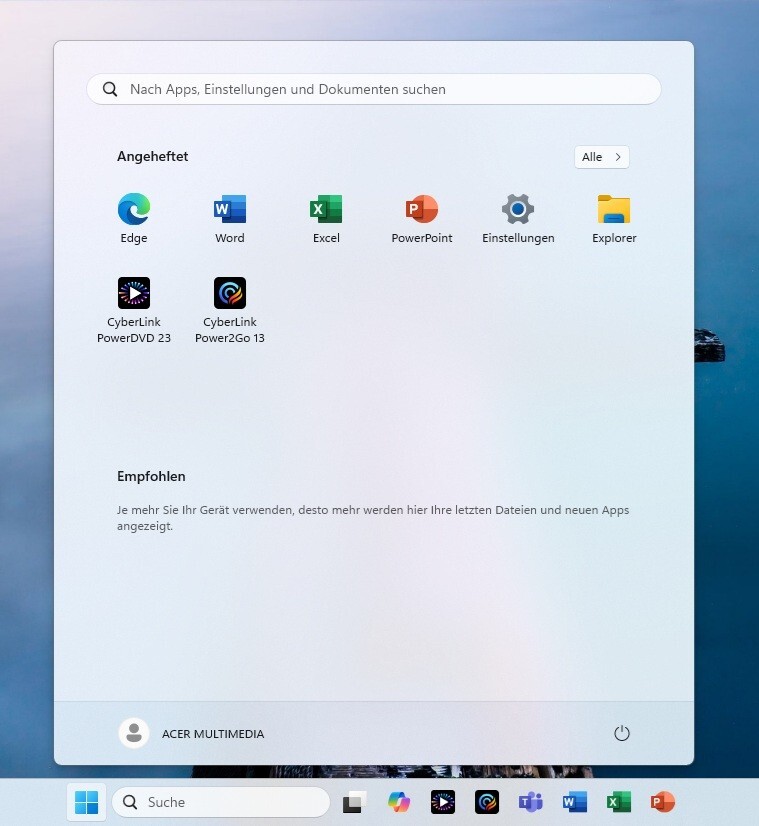This screenshot has height=826, width=759.
Task: Open Word from the taskbar
Action: [575, 802]
